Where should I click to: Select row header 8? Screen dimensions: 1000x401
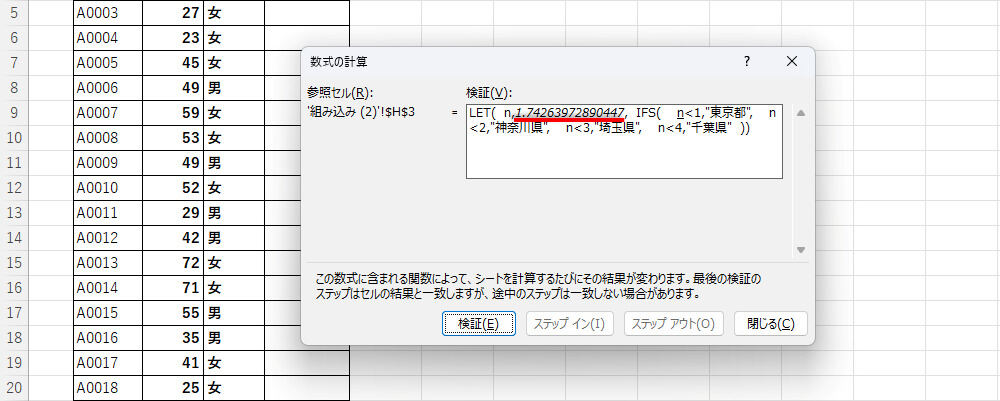[14, 87]
